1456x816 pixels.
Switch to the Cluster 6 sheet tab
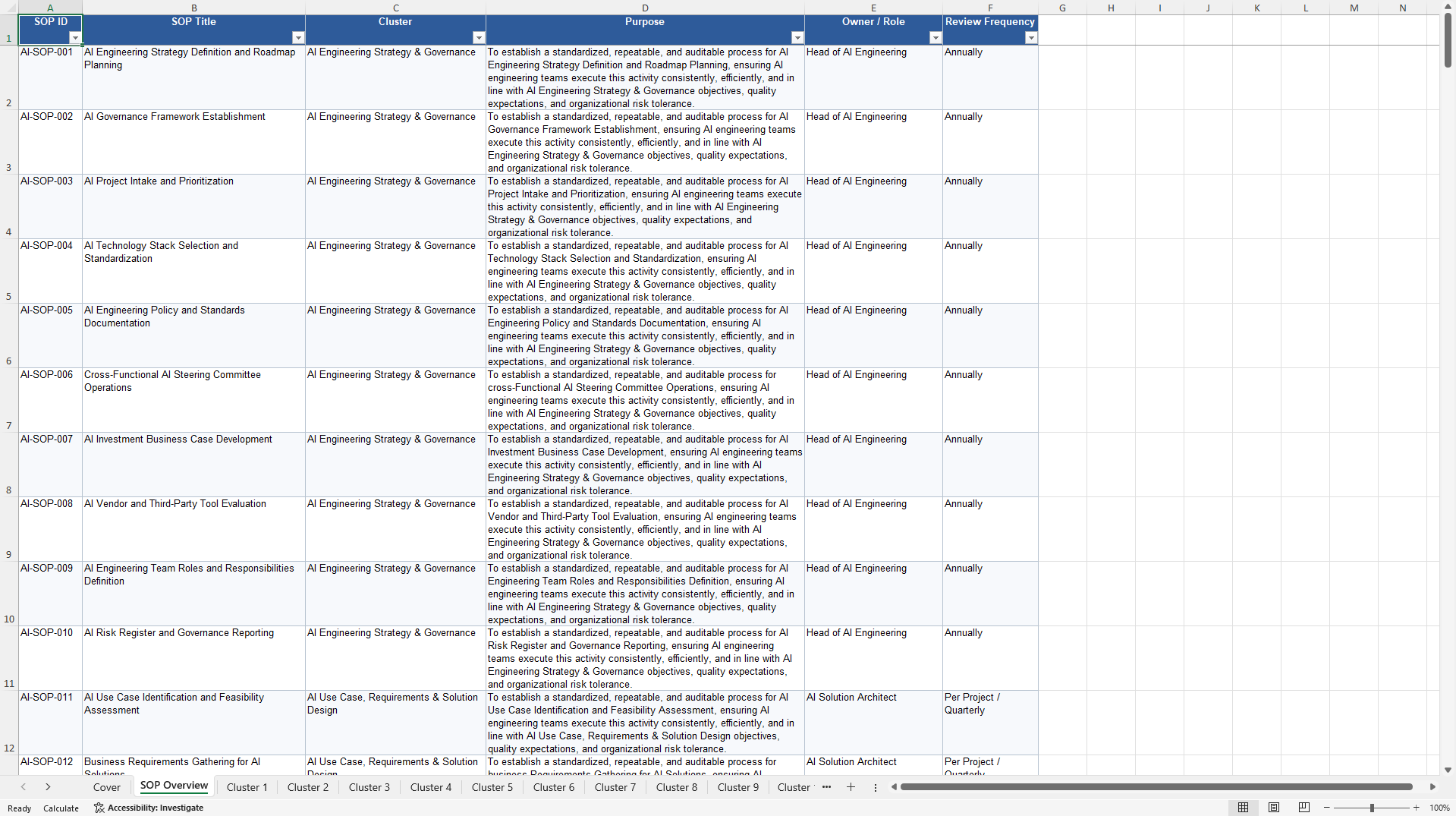point(554,787)
